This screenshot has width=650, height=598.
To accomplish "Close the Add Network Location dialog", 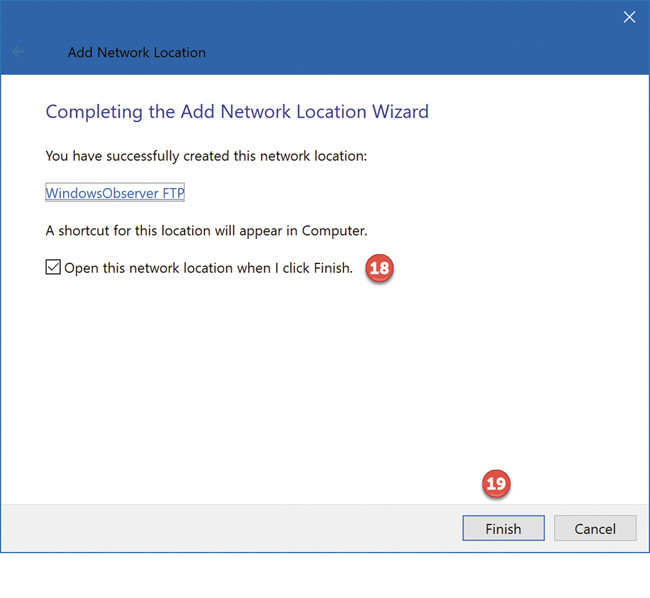I will pyautogui.click(x=629, y=16).
